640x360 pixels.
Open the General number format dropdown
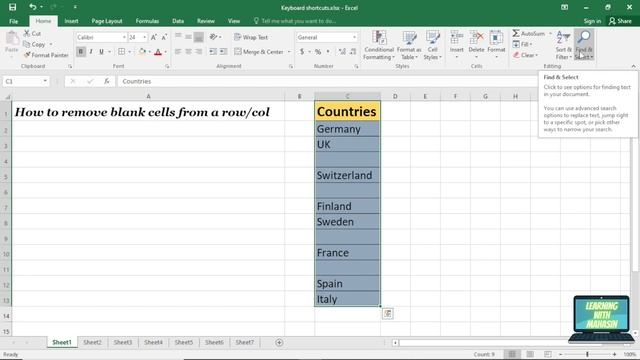354,38
